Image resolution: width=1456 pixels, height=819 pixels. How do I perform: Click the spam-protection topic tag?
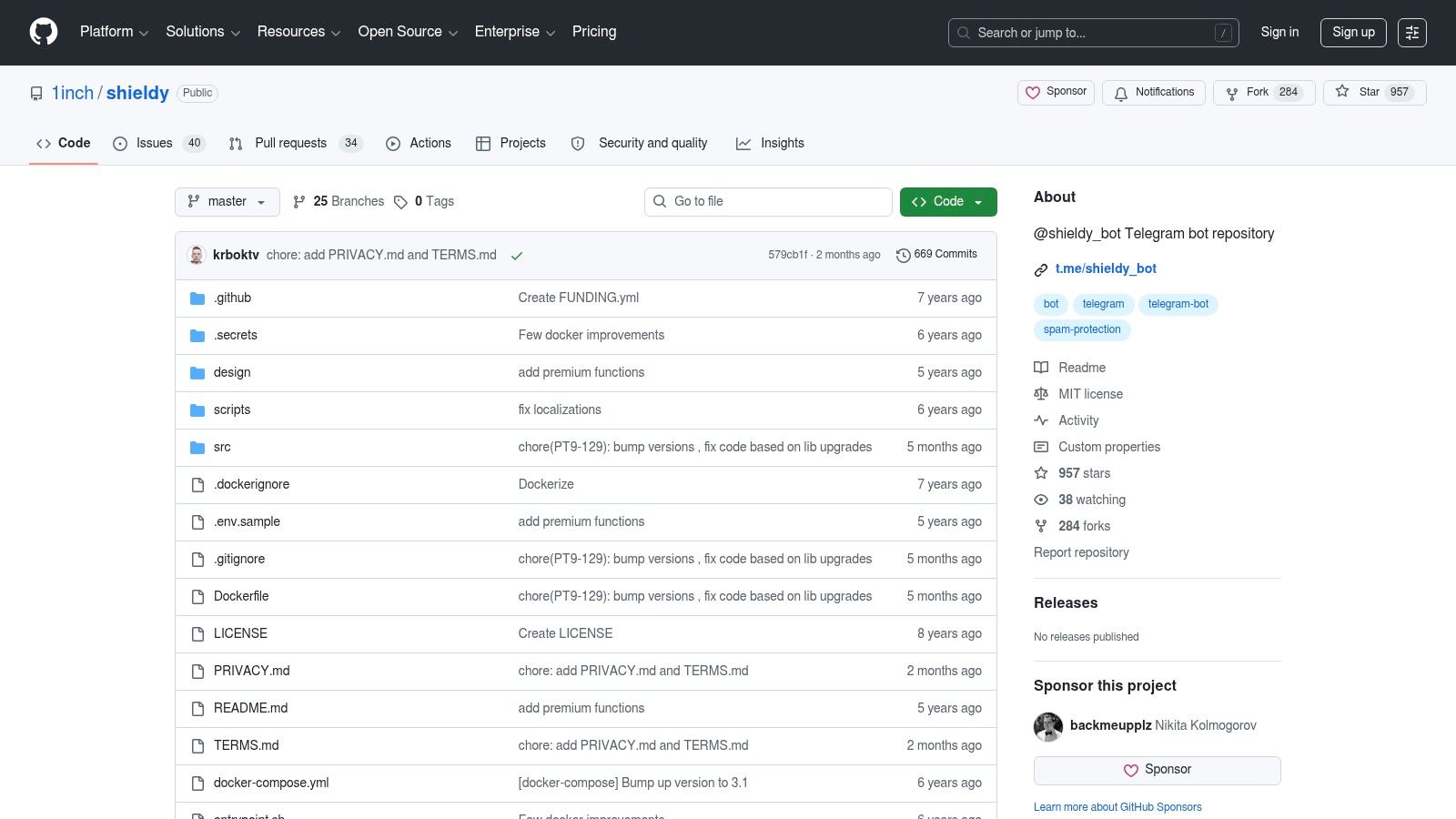point(1082,329)
